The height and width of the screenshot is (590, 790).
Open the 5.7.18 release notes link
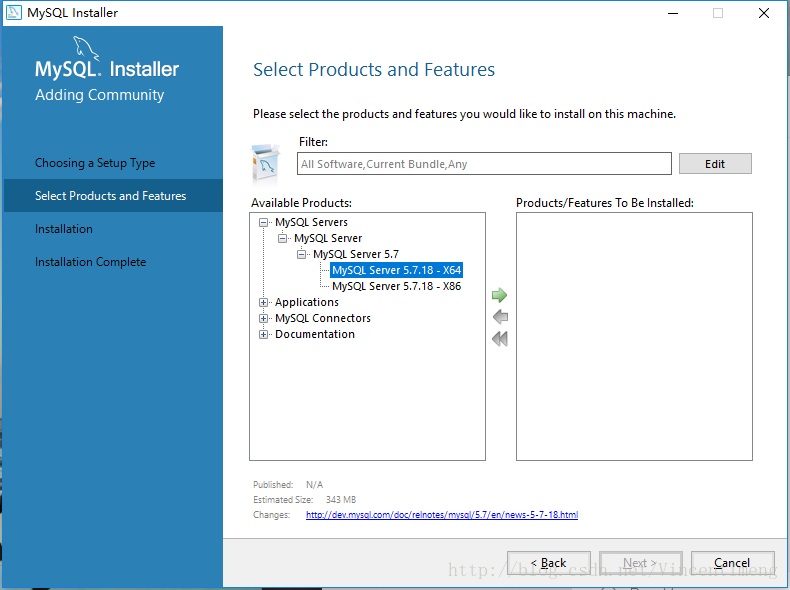tap(441, 515)
